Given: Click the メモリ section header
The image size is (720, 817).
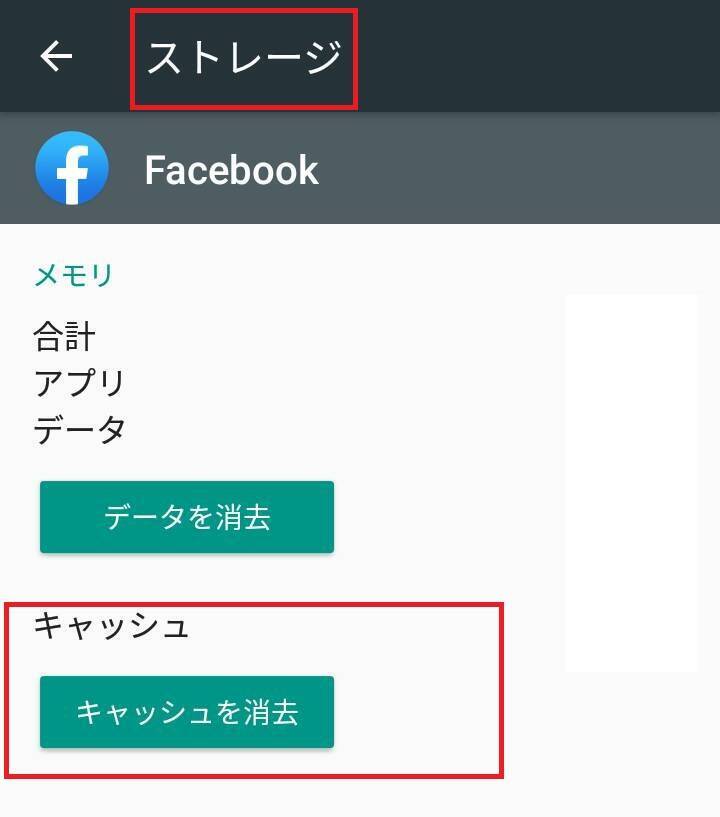Looking at the screenshot, I should pyautogui.click(x=73, y=275).
